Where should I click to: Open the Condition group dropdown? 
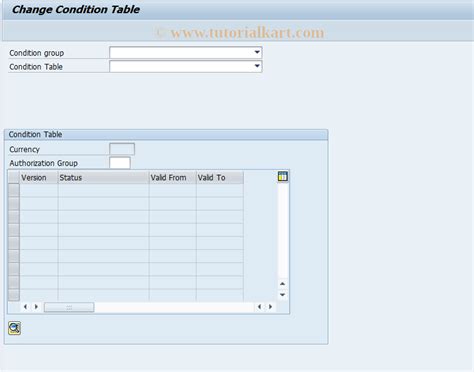[186, 53]
